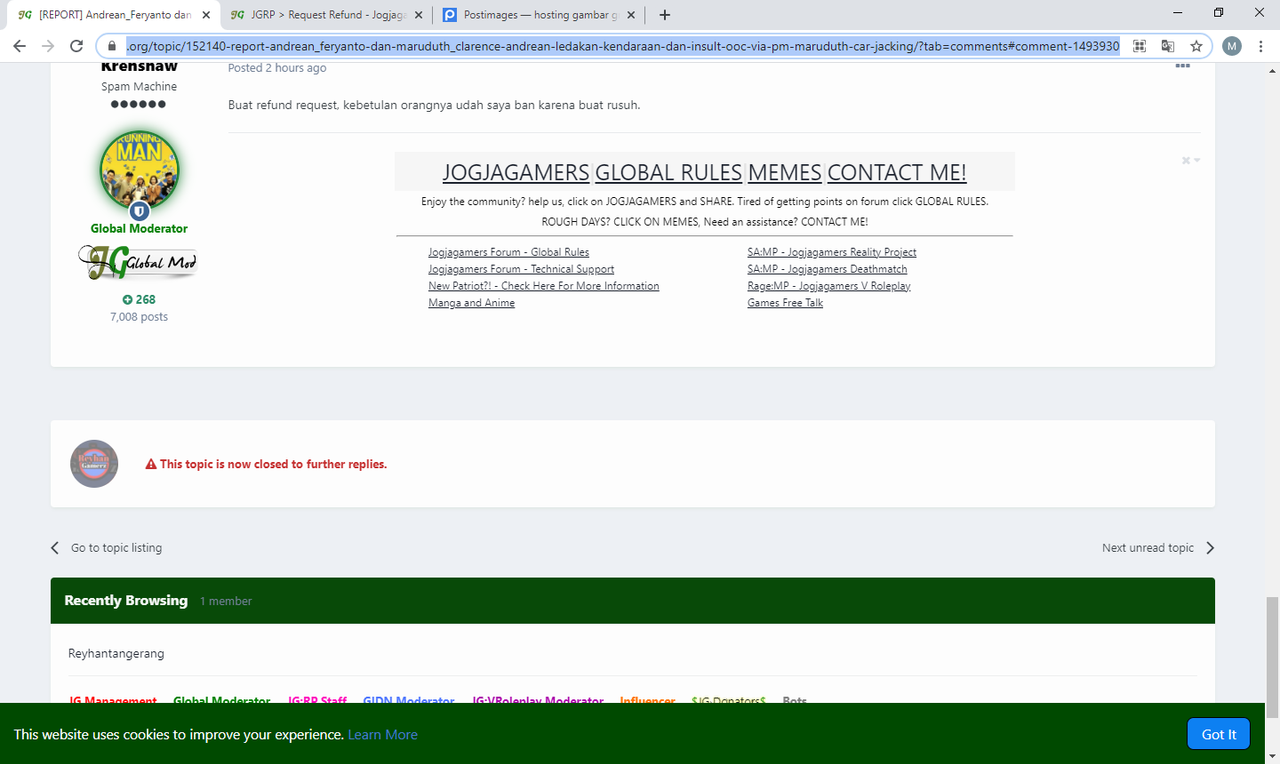Screen dimensions: 1280x764
Task: Open the CONTACT ME! signature link
Action: tap(897, 172)
